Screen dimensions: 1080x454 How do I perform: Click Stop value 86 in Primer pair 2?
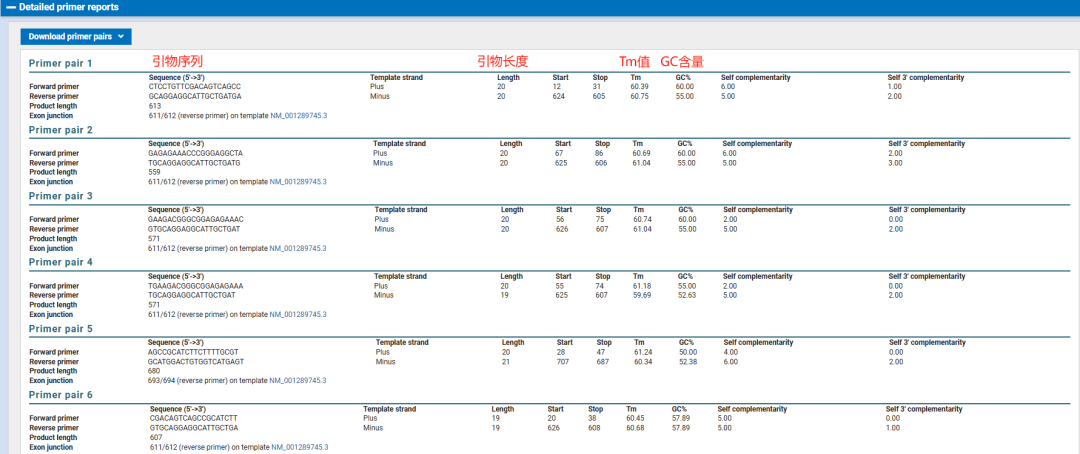pyautogui.click(x=599, y=153)
